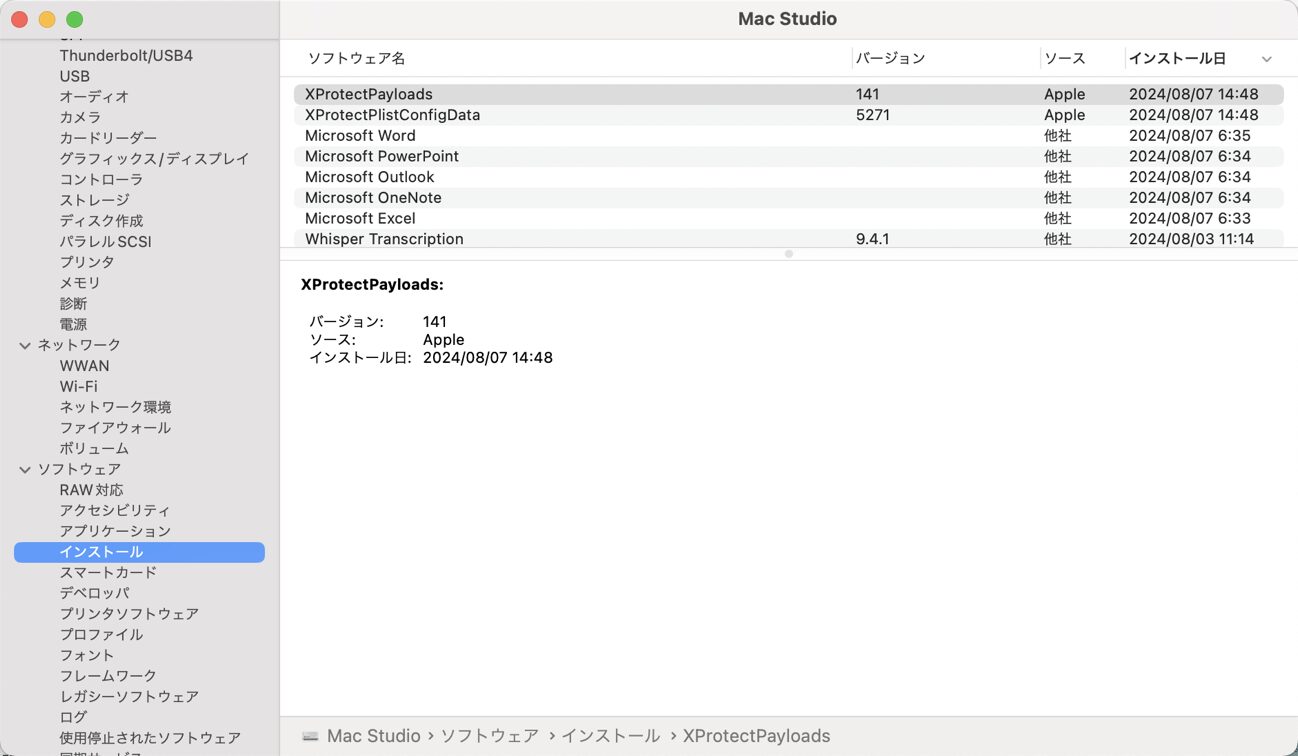Screen dimensions: 1298x756
Task: Select Whisper Transcription row
Action: point(788,239)
